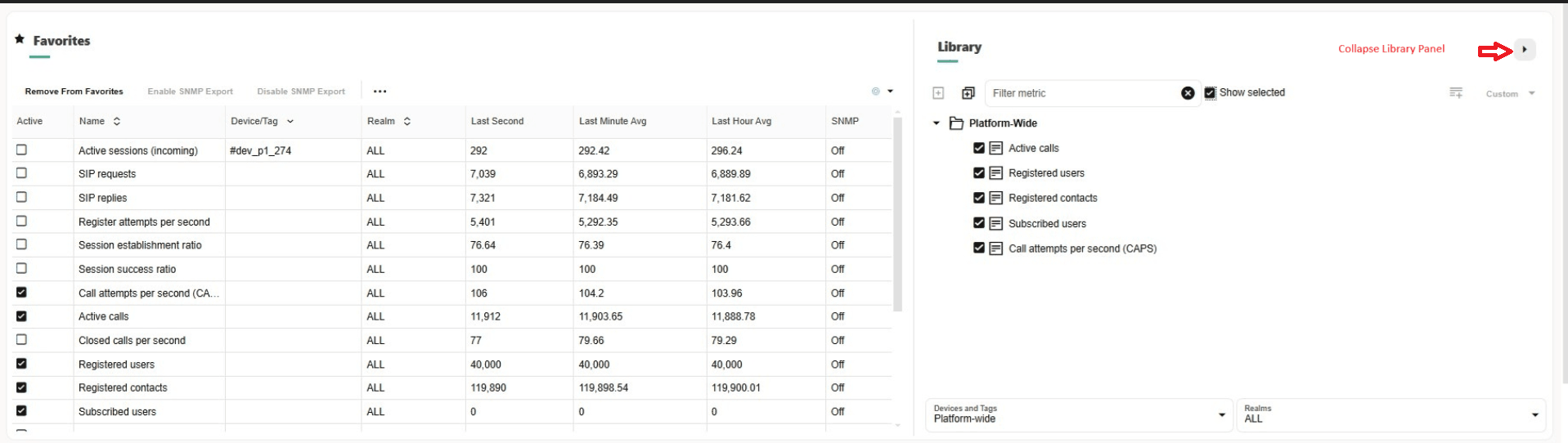The height and width of the screenshot is (443, 1568).
Task: Click the add-to-list icon beside Custom
Action: (x=1456, y=93)
